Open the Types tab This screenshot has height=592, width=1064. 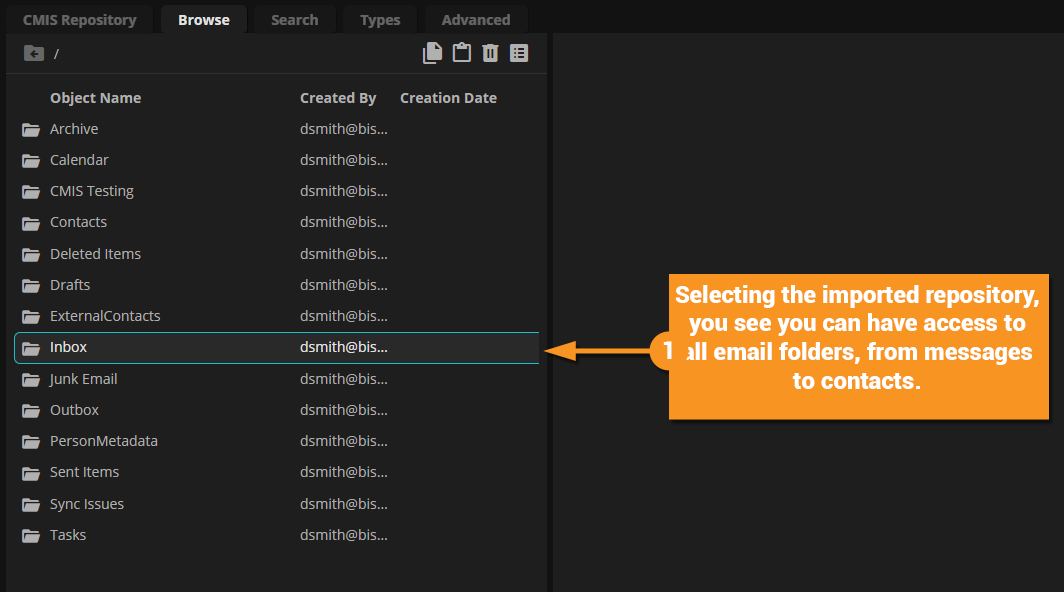click(x=380, y=20)
